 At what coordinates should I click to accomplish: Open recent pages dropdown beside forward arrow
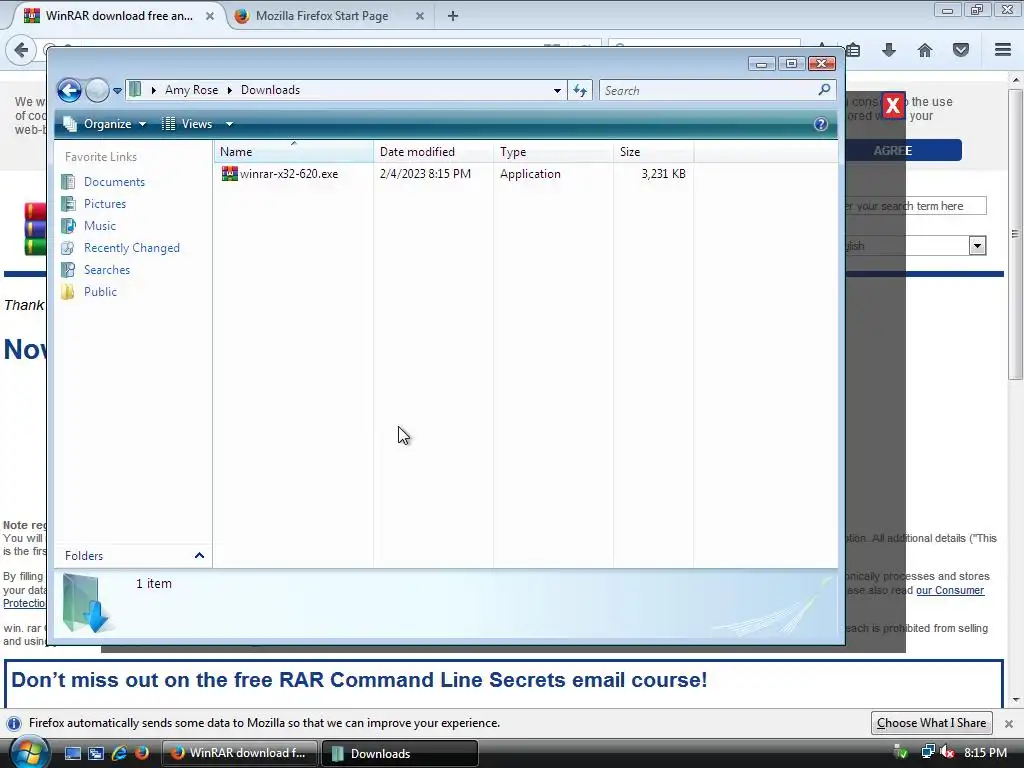coord(118,91)
